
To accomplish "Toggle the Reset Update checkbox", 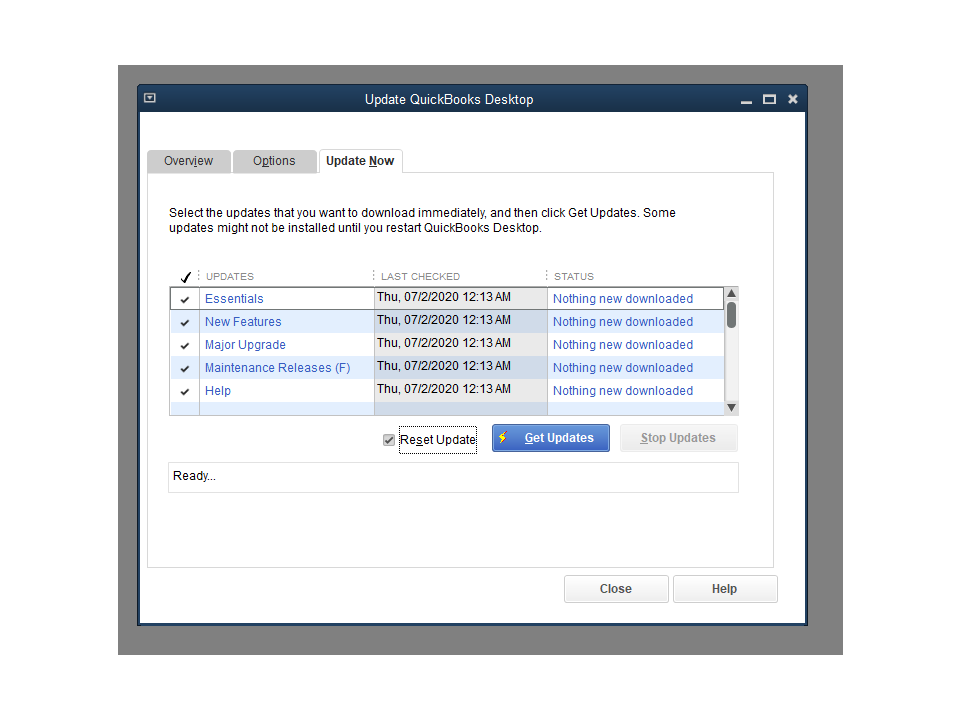I will pos(389,440).
